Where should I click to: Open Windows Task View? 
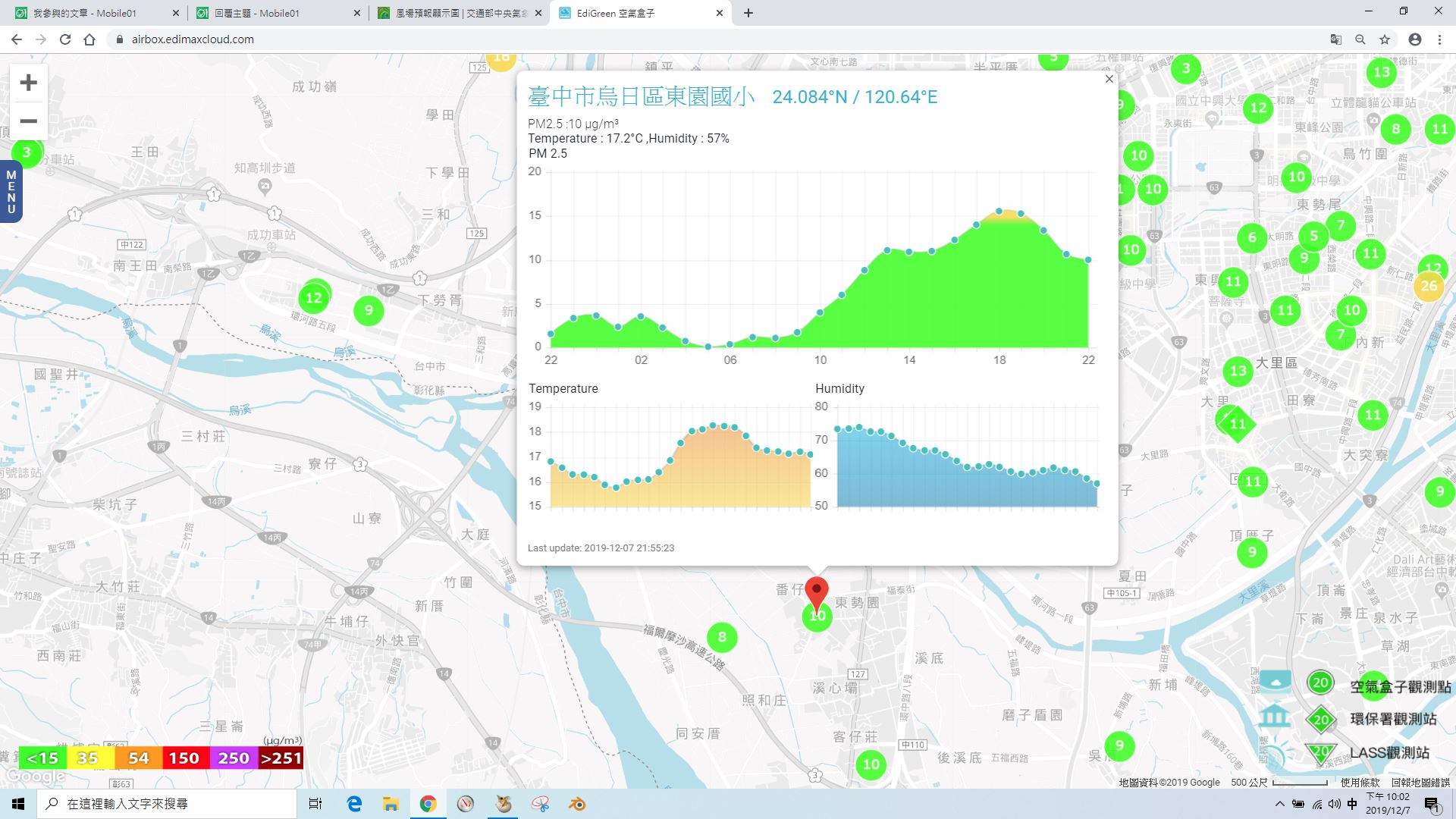(315, 804)
